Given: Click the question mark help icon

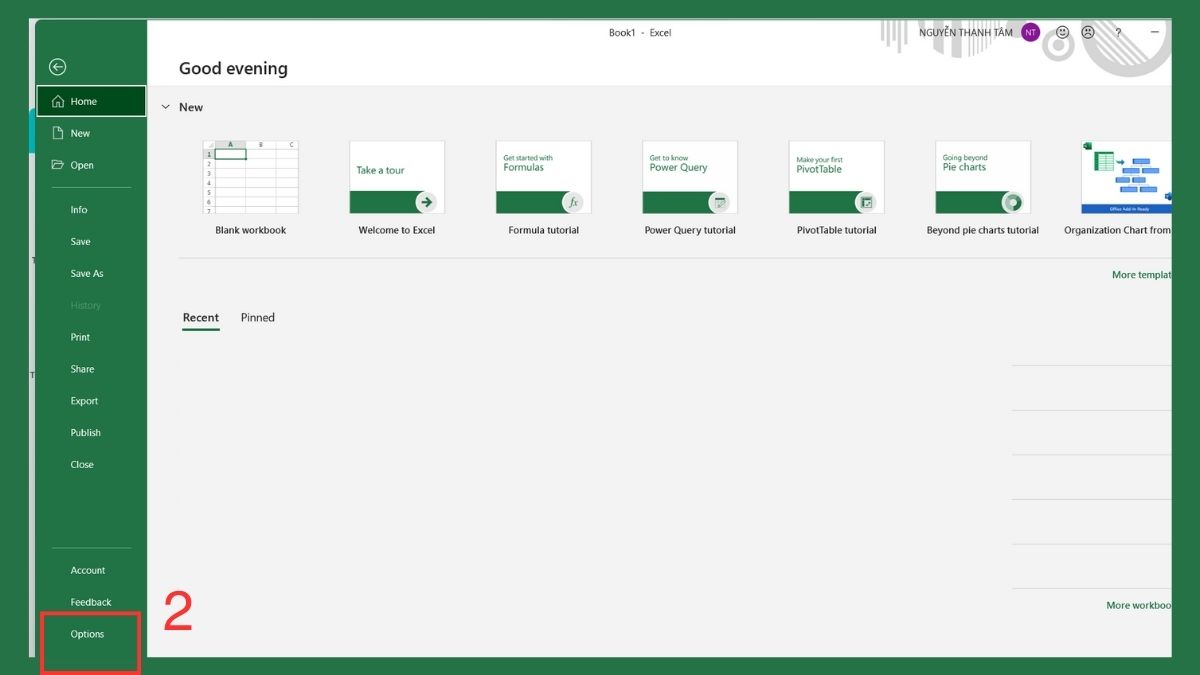Looking at the screenshot, I should coord(1118,33).
